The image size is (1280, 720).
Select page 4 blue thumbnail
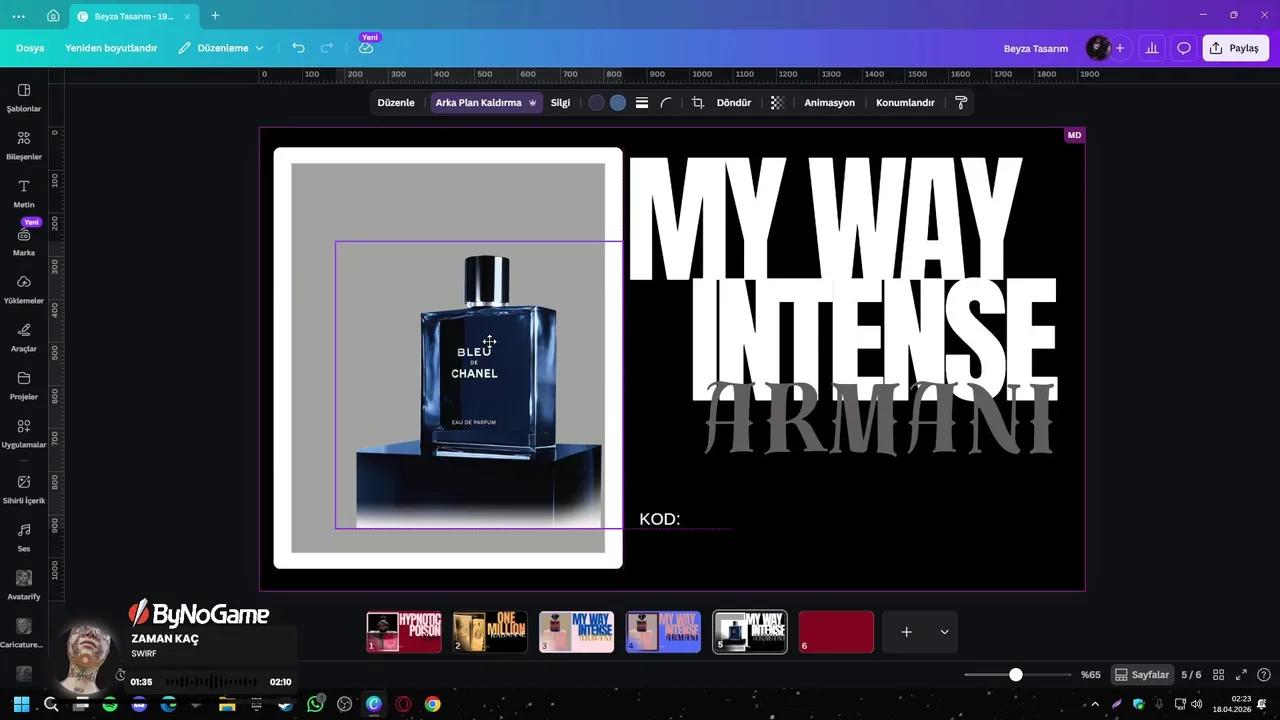(x=663, y=632)
